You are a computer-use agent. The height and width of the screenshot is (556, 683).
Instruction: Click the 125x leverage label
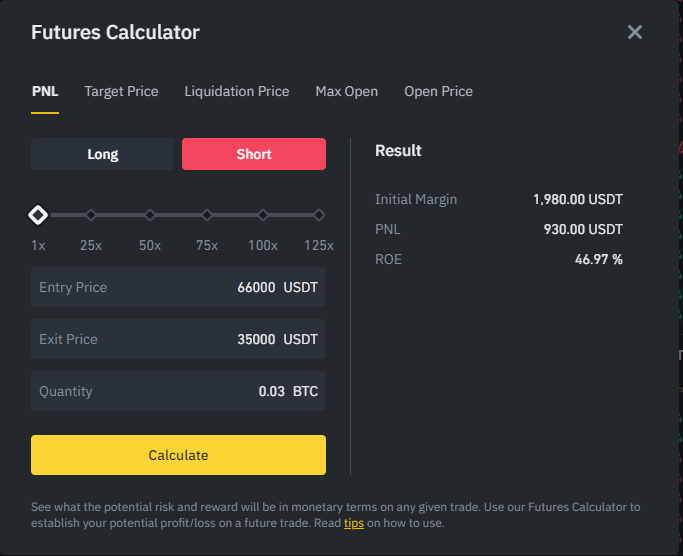[319, 245]
